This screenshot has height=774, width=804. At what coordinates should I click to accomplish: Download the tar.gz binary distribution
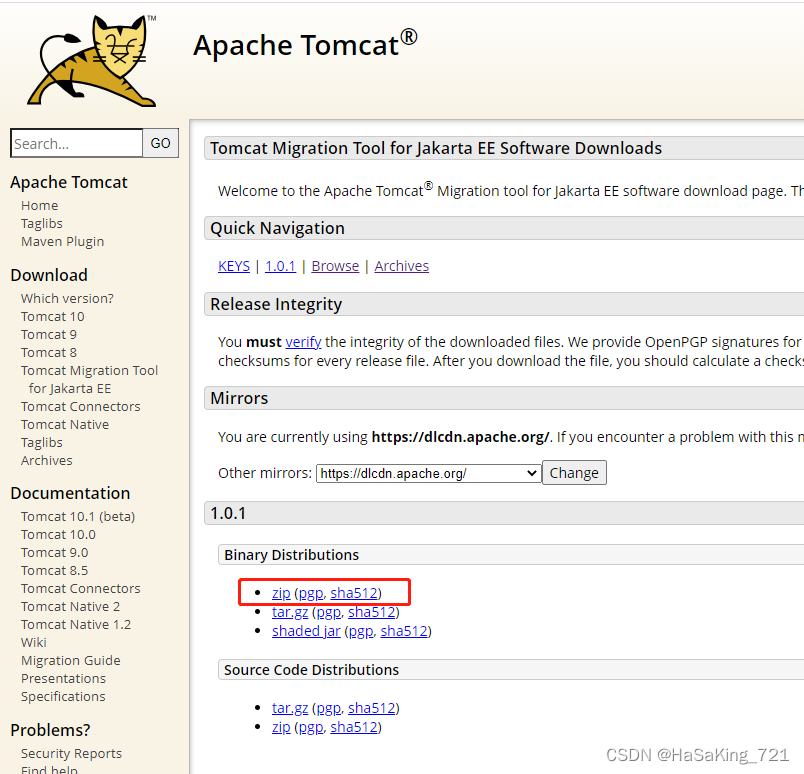(x=290, y=611)
